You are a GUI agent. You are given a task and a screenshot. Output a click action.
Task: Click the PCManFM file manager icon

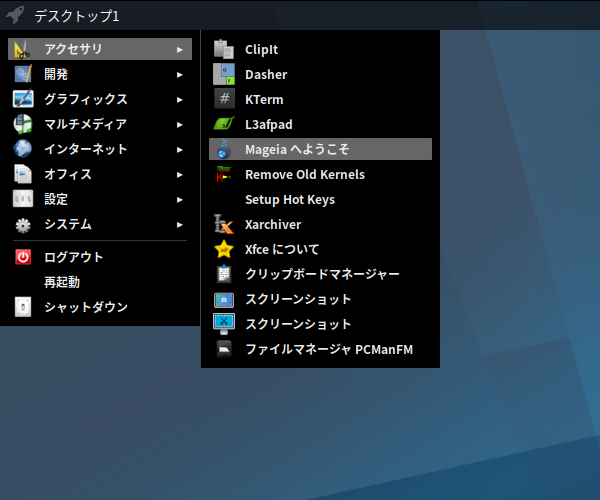pos(224,349)
